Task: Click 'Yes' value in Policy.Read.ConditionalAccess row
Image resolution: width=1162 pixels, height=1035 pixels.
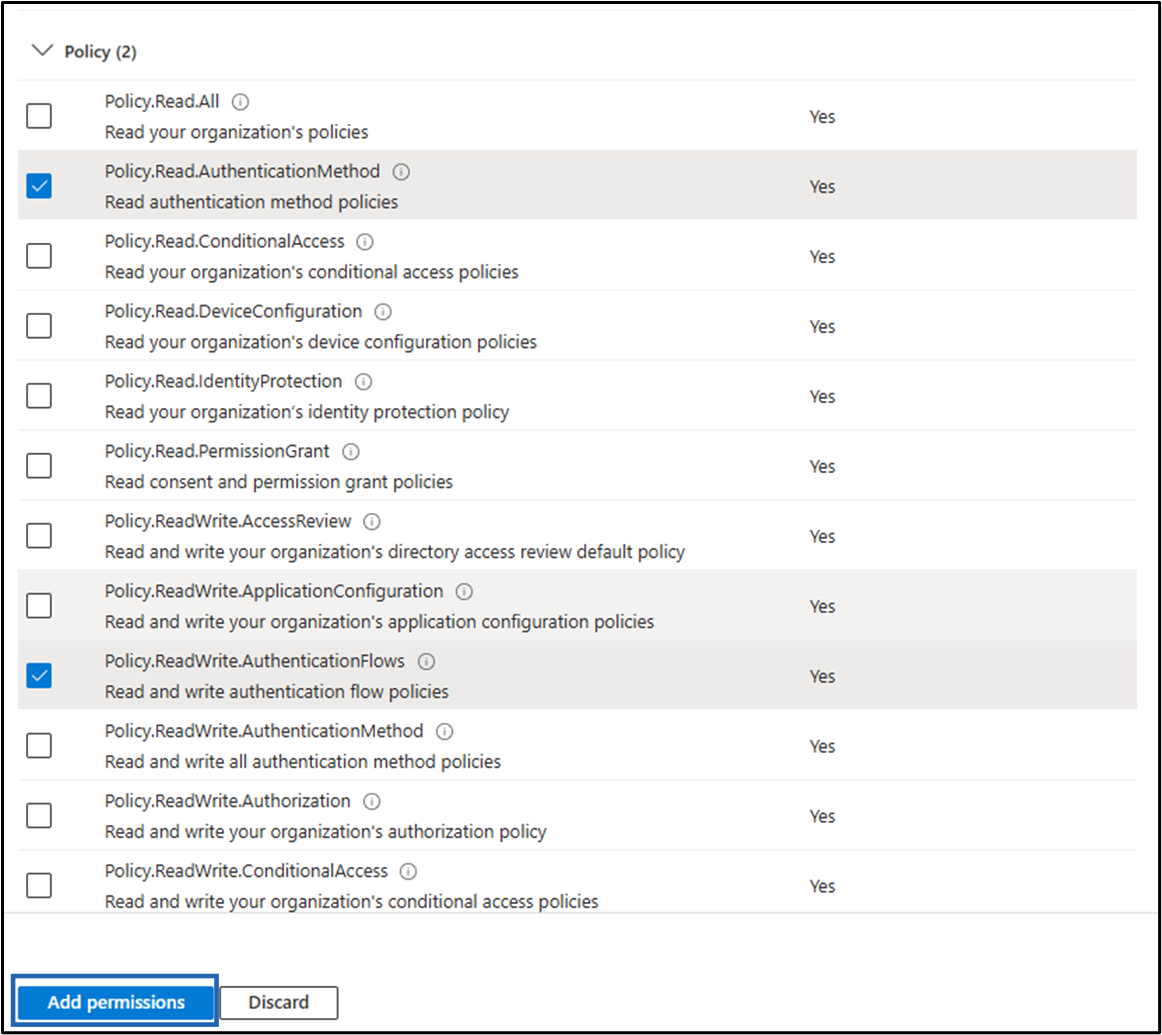Action: pos(822,257)
